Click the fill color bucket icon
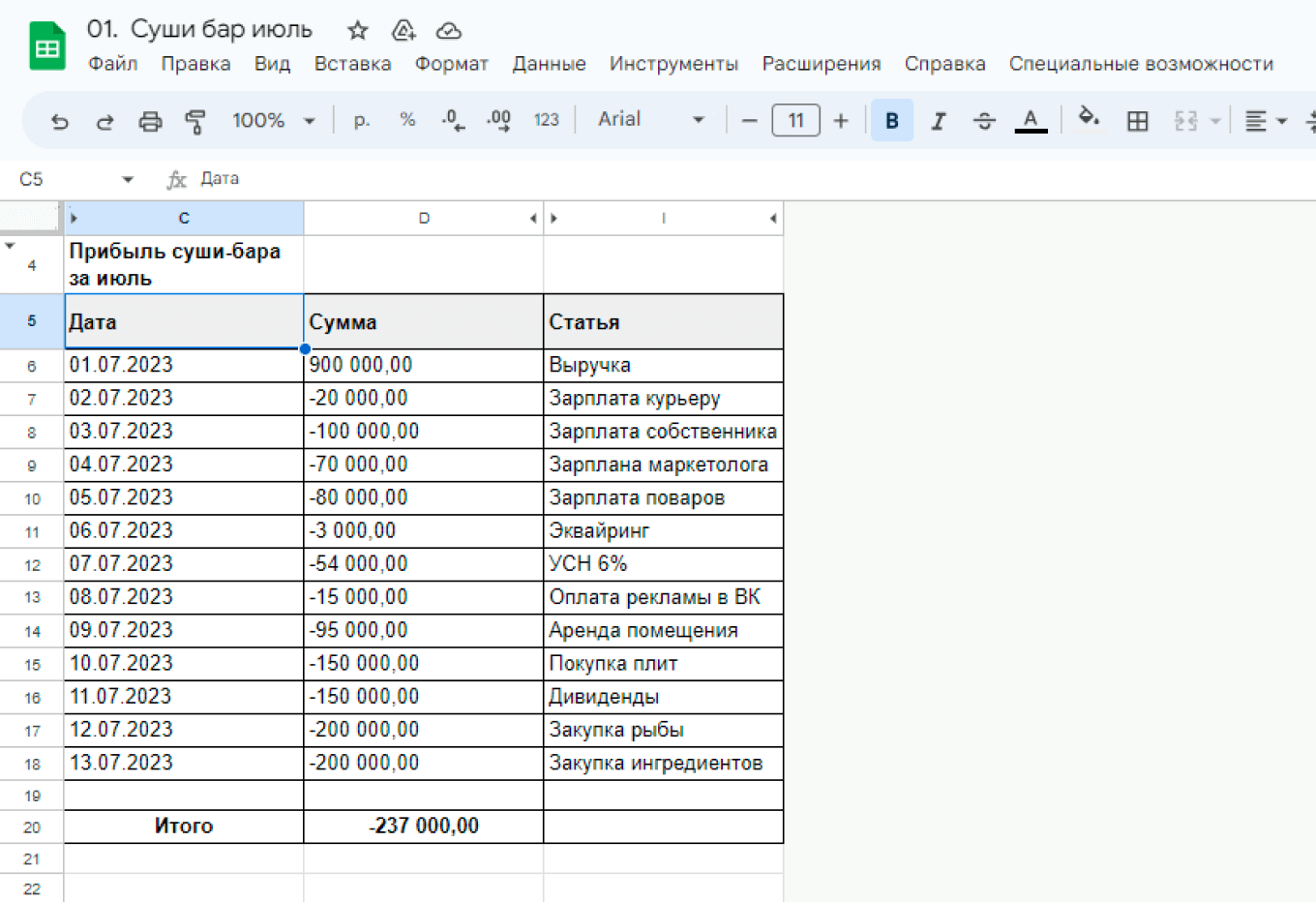Screen dimensions: 1316x902 click(1089, 119)
